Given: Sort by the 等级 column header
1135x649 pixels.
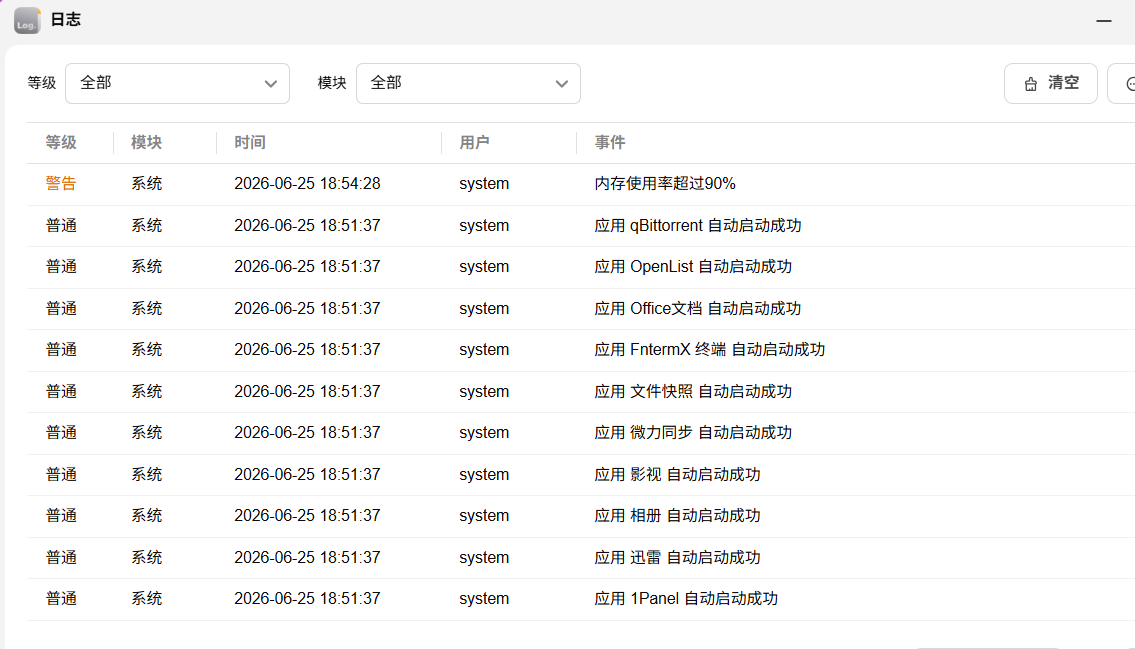Looking at the screenshot, I should click(x=61, y=143).
